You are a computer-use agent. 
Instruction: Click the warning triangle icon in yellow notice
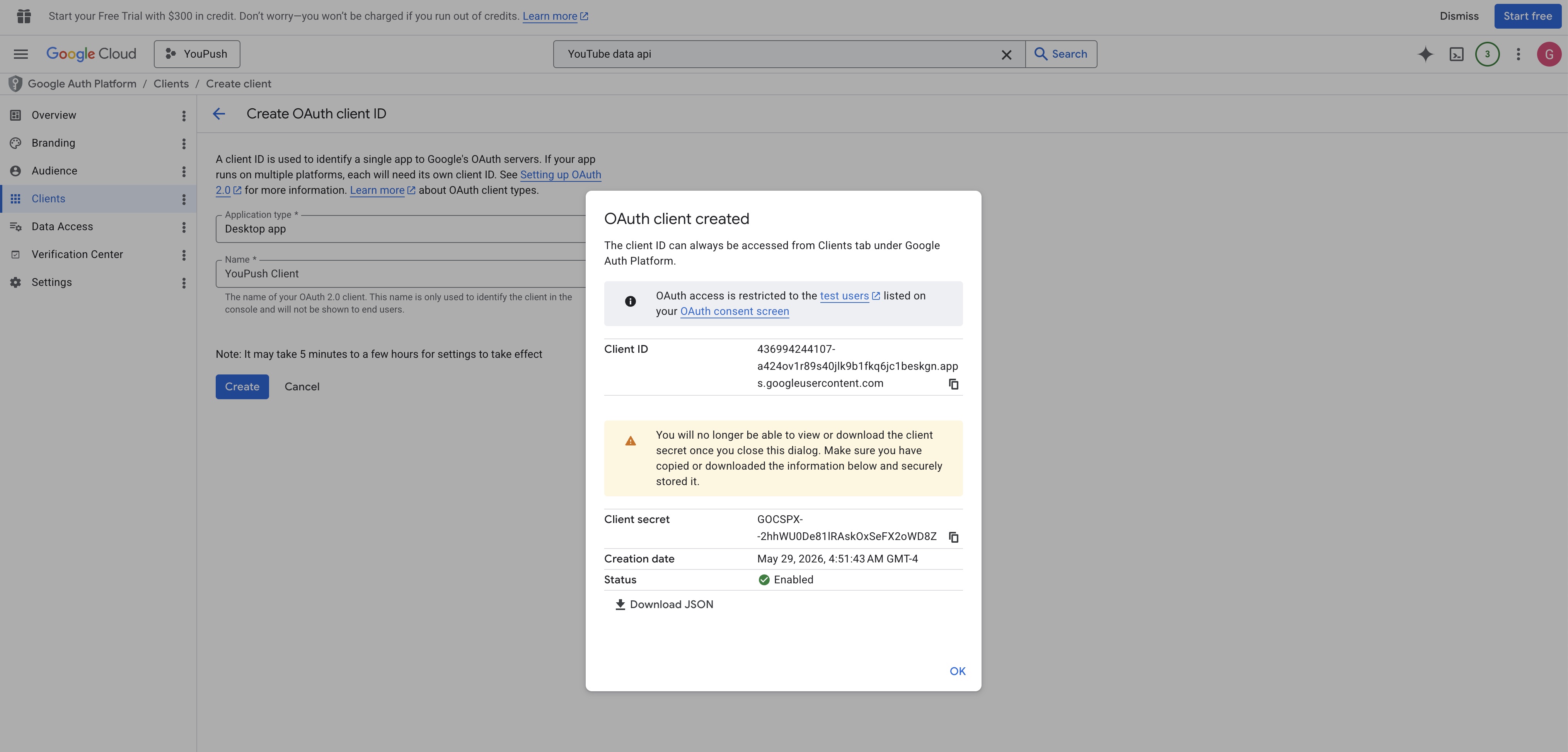pos(631,441)
